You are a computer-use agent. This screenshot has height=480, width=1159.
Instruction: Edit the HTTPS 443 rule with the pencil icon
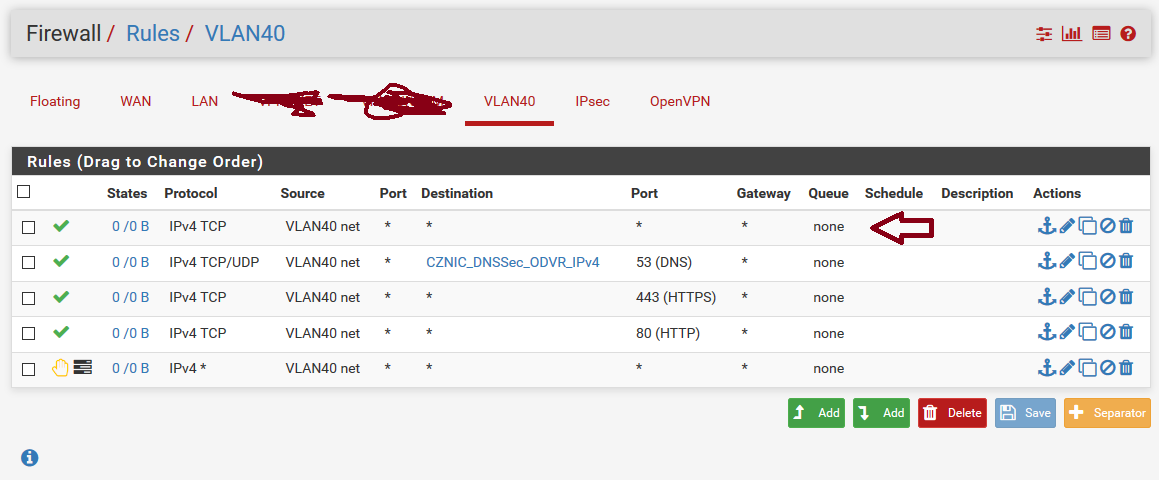1067,297
